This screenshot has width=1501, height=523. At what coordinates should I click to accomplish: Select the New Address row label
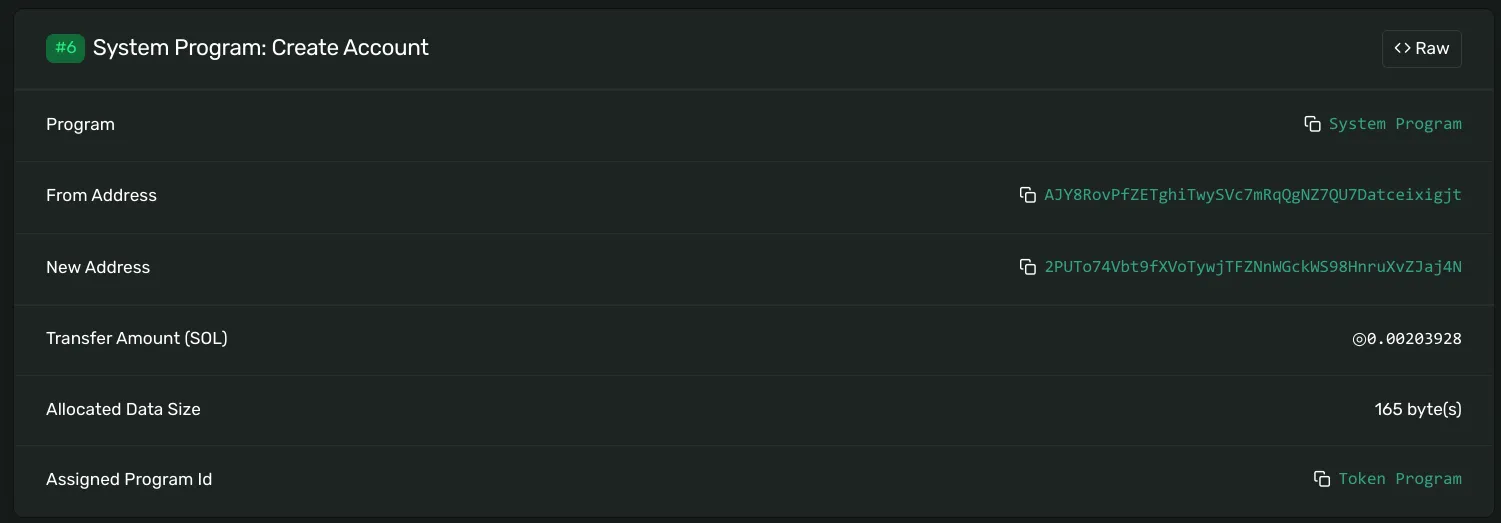click(98, 267)
